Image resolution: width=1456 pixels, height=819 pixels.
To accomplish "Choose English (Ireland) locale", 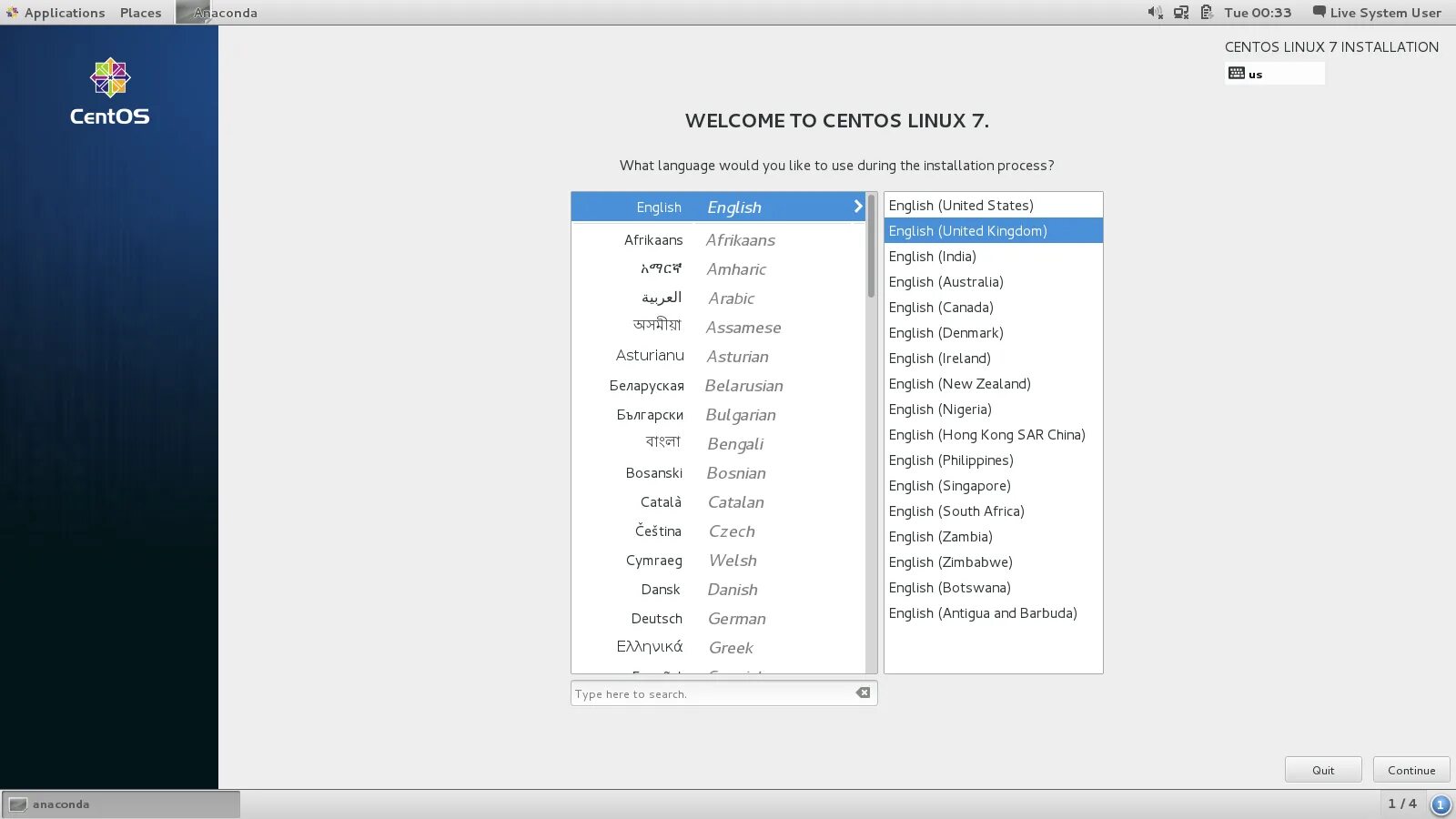I will click(993, 359).
